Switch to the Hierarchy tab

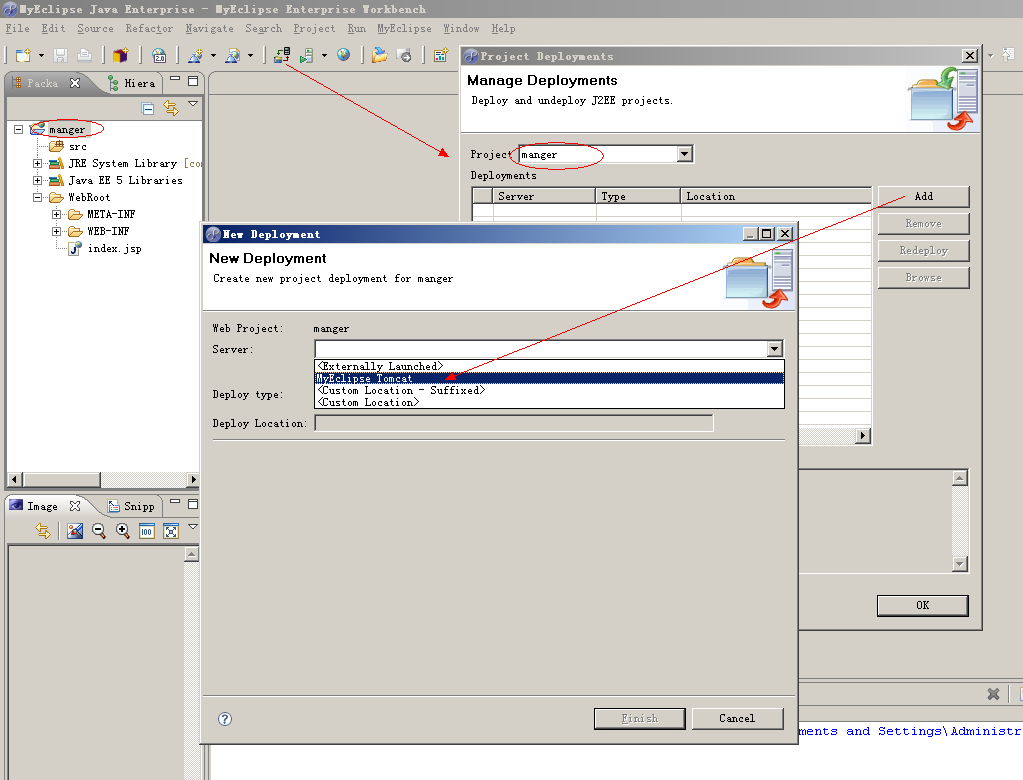point(132,83)
